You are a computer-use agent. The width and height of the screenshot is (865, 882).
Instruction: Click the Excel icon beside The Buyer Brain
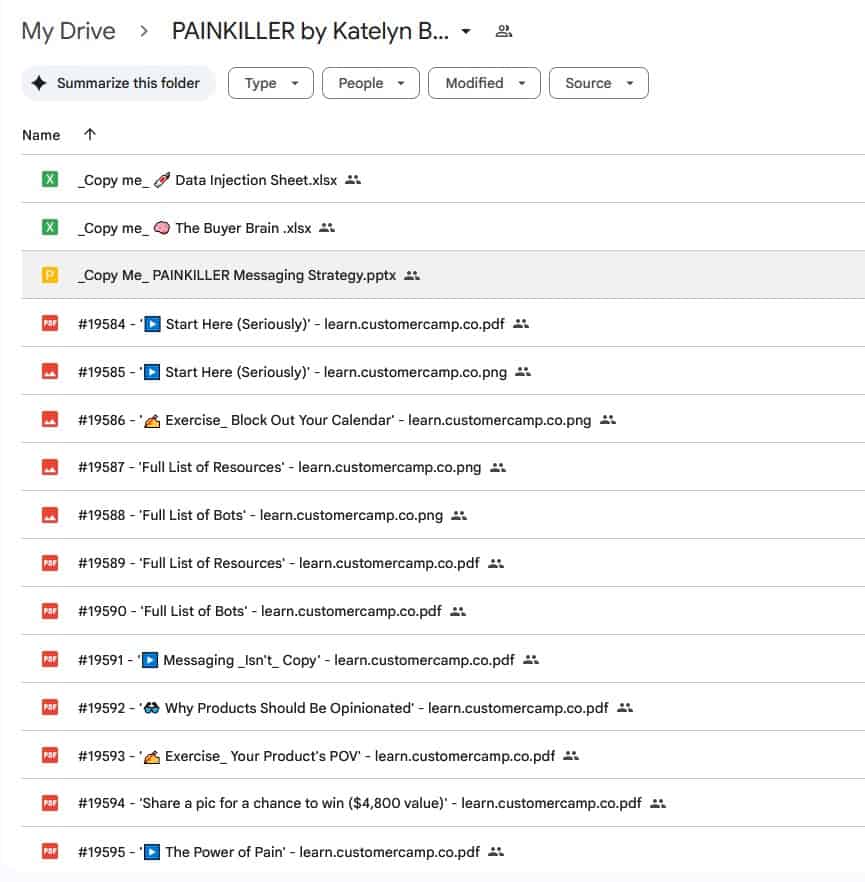[x=50, y=228]
